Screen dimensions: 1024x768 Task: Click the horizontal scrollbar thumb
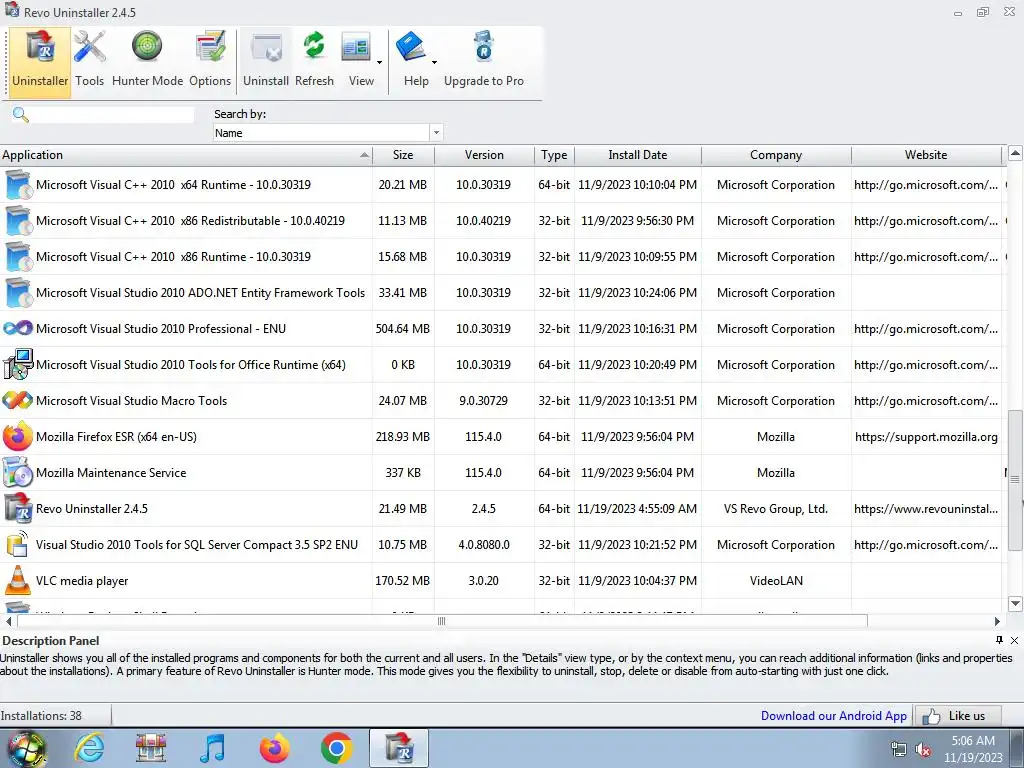(x=442, y=621)
